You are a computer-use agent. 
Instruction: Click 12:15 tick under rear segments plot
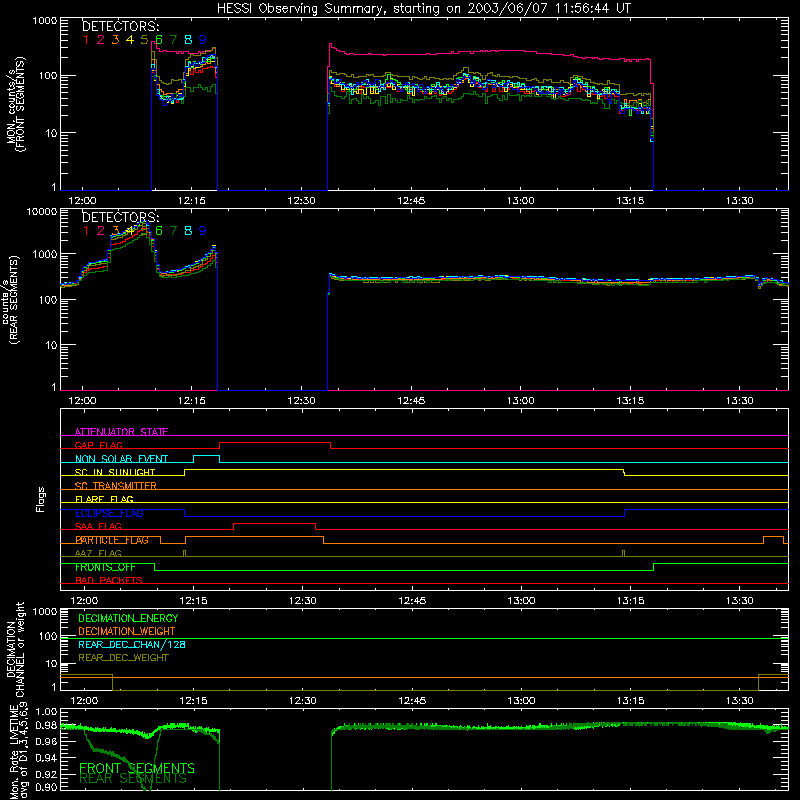click(x=192, y=401)
